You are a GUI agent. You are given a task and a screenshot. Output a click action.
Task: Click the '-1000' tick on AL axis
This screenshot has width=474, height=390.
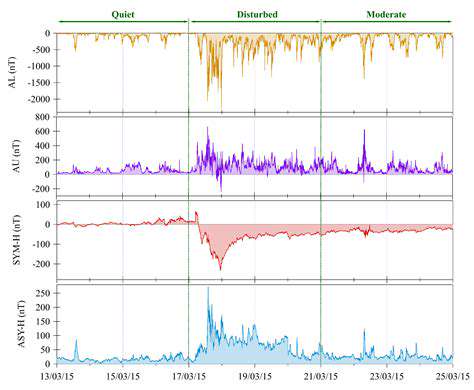click(40, 66)
